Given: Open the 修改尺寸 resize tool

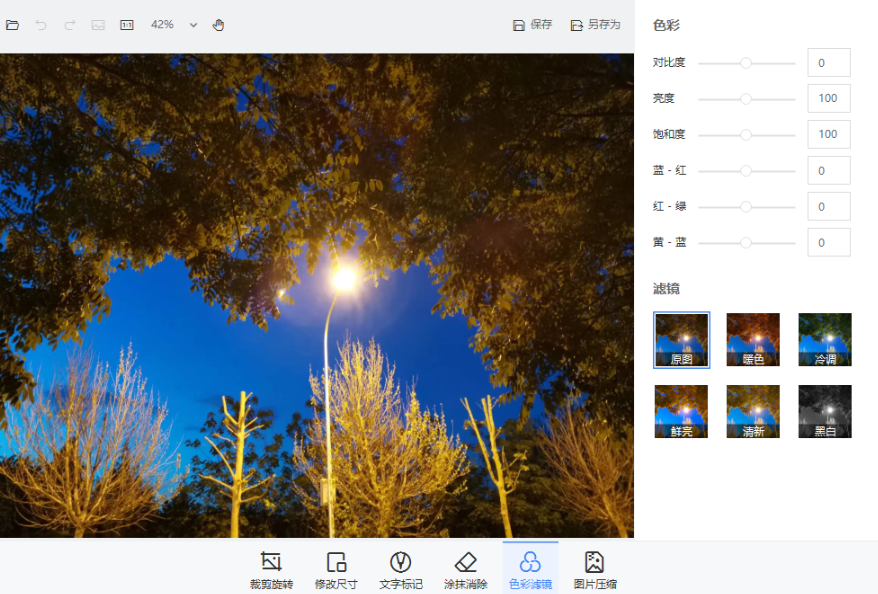Looking at the screenshot, I should (336, 569).
